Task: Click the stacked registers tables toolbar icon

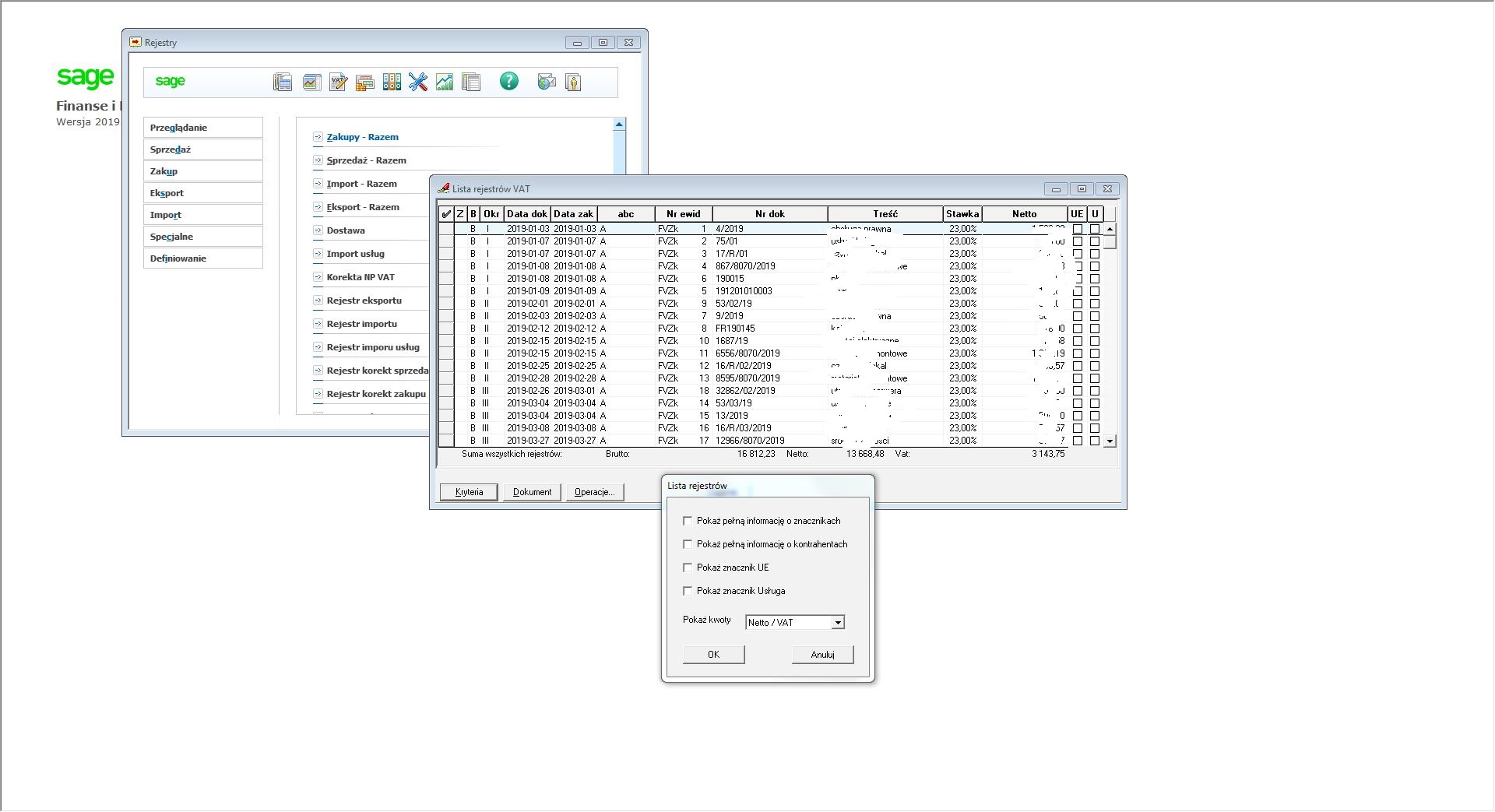Action: pos(364,82)
